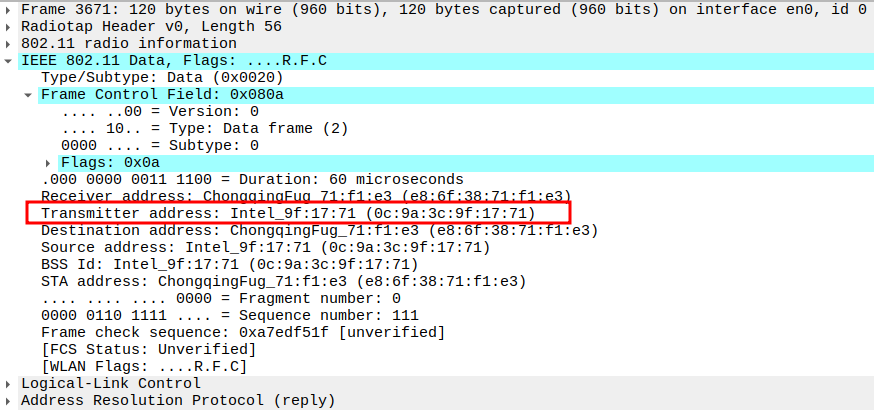
Task: Expand 802.11 radio information section
Action: (9, 44)
